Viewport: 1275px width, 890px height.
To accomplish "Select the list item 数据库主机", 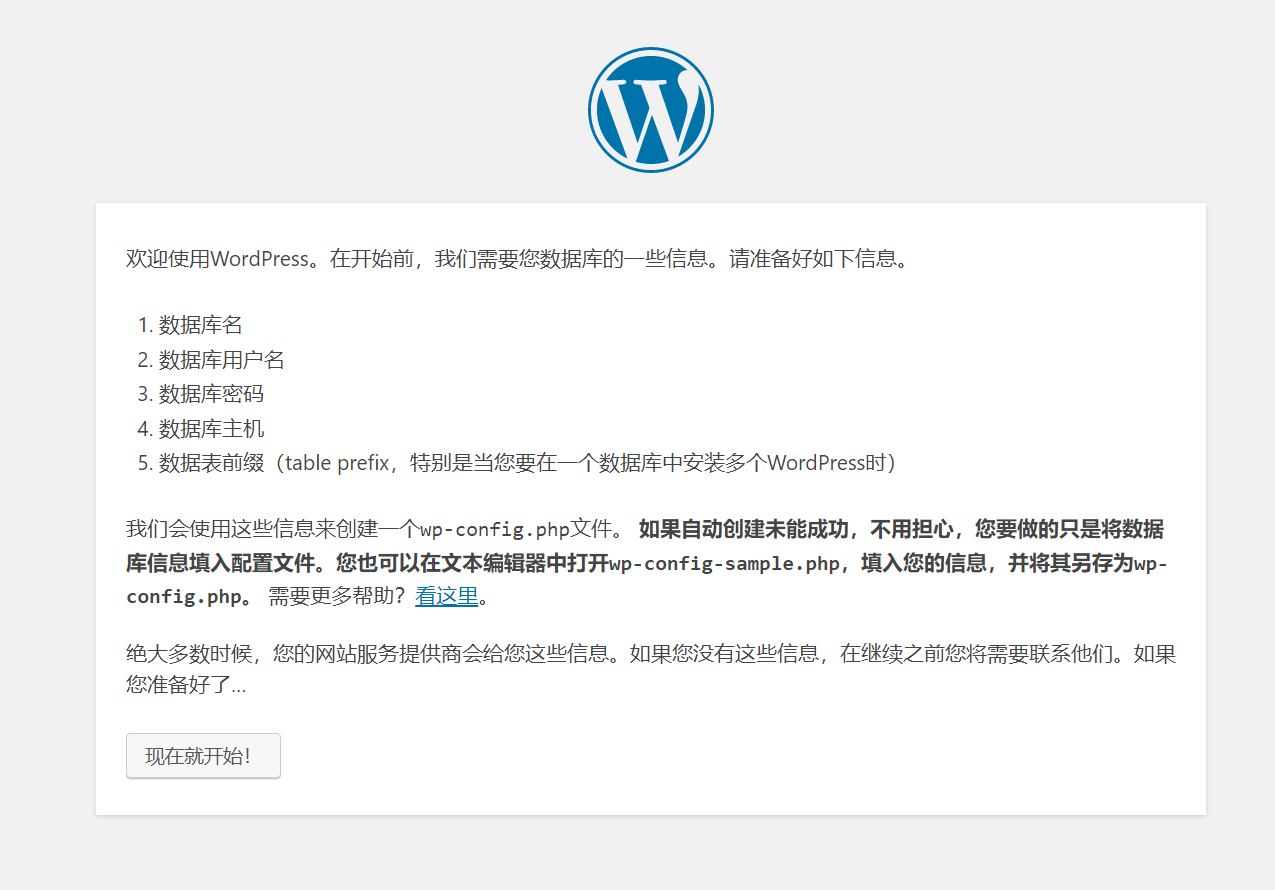I will click(x=211, y=428).
